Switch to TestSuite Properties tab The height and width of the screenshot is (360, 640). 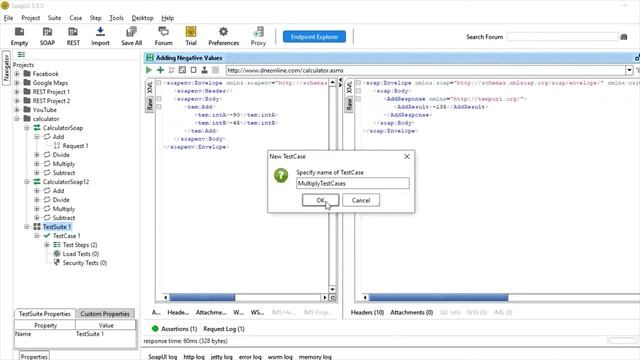pyautogui.click(x=45, y=313)
